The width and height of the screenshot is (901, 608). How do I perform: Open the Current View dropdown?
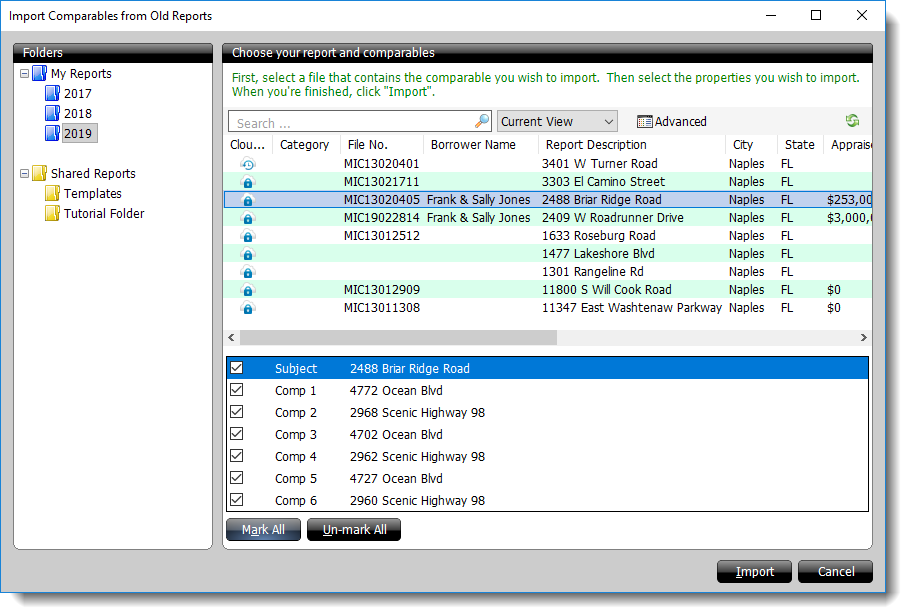(x=557, y=122)
